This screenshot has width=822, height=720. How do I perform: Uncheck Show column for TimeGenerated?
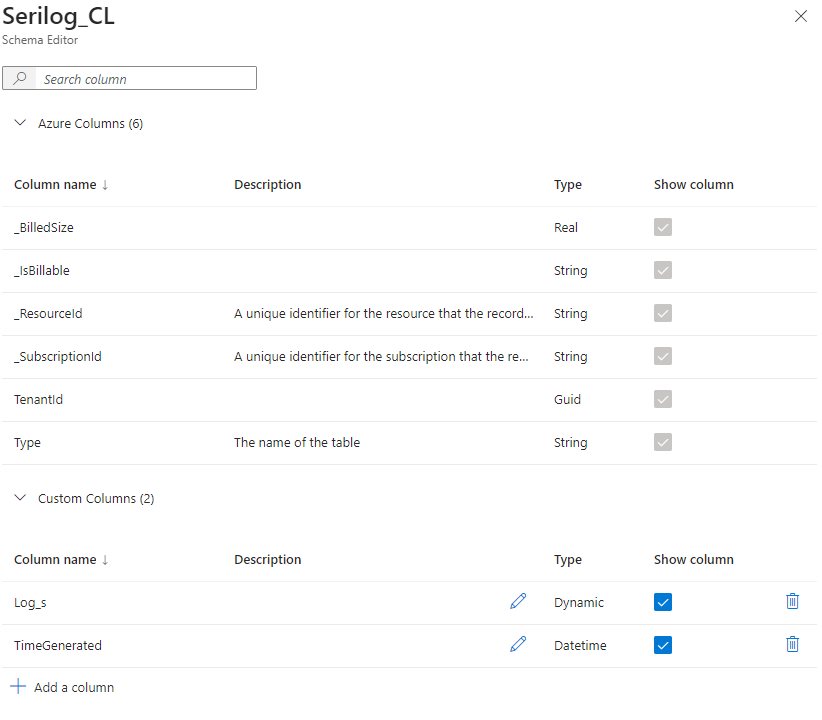(x=663, y=645)
